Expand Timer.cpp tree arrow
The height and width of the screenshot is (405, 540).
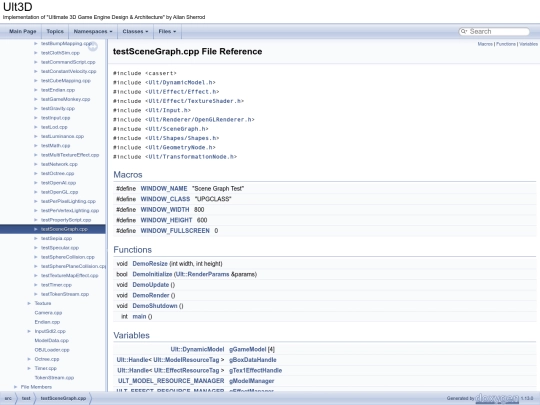click(x=29, y=368)
